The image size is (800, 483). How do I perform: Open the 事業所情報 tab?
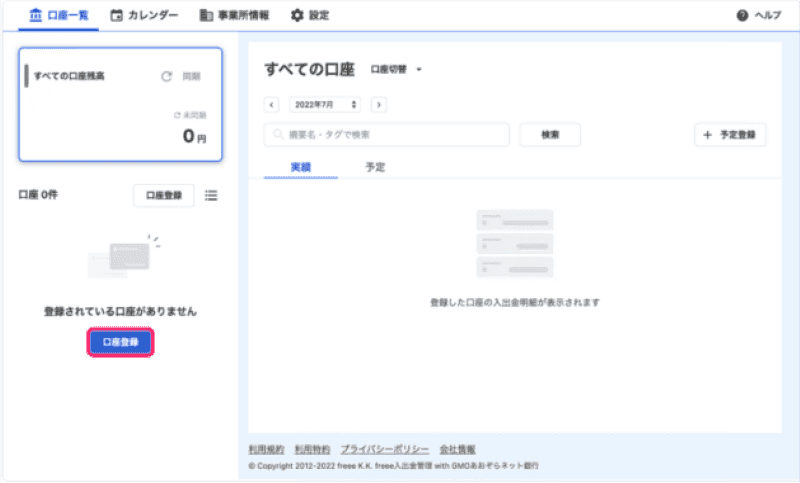234,15
